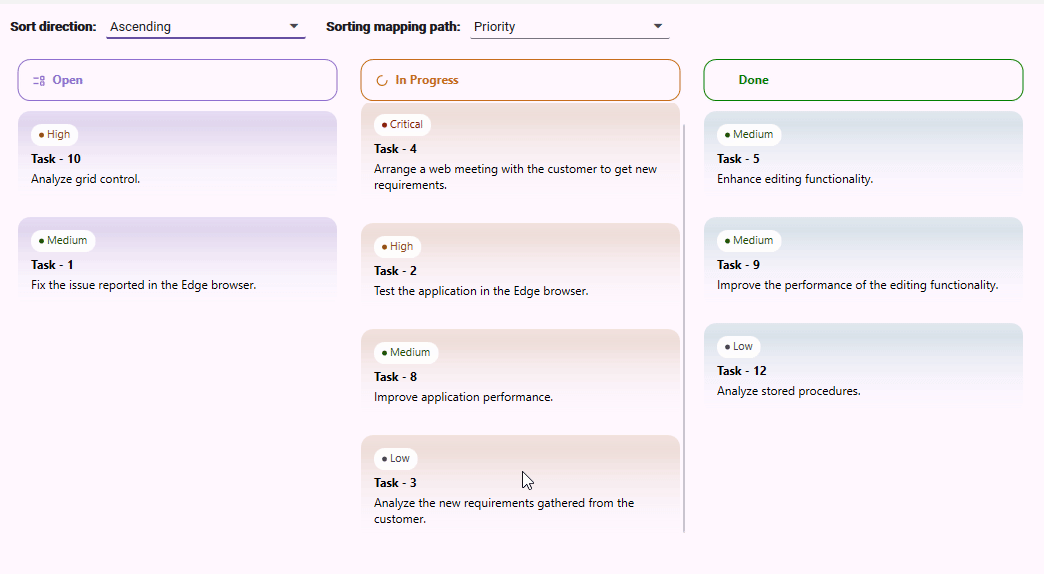Click the 'Sort direction:' label
The image size is (1044, 574).
(x=53, y=27)
